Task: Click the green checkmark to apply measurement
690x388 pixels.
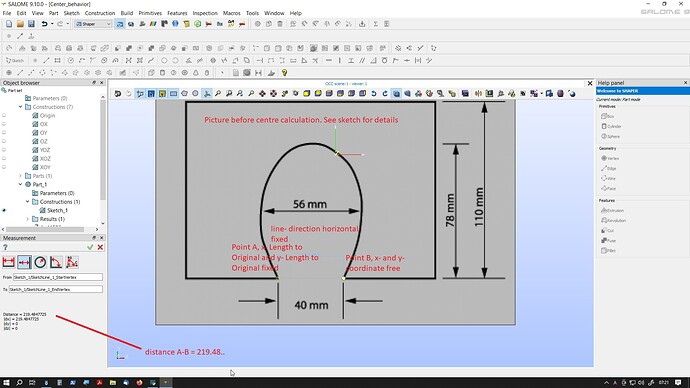Action: (x=90, y=247)
